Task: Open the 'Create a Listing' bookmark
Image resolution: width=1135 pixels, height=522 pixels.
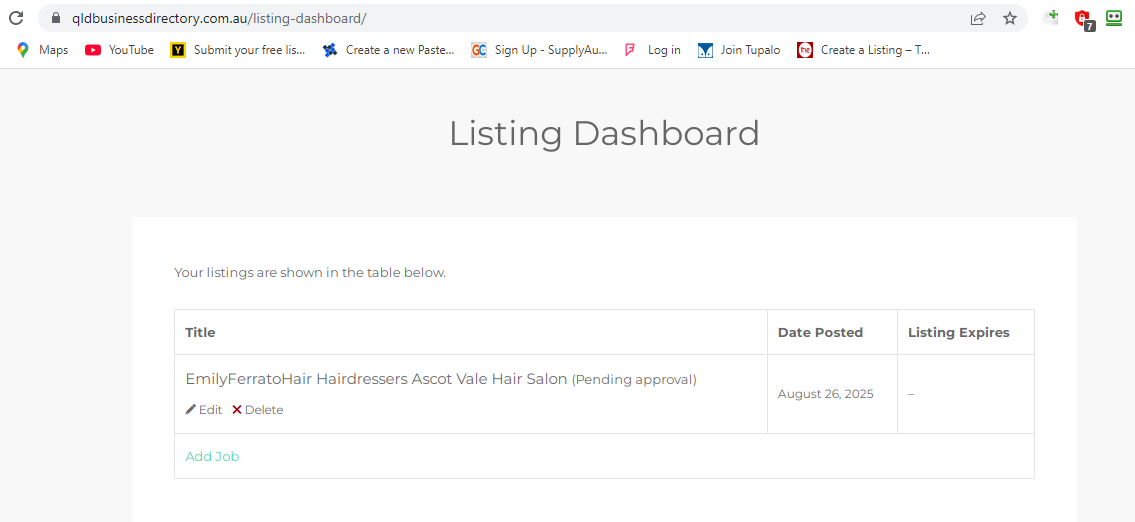Action: (x=864, y=50)
